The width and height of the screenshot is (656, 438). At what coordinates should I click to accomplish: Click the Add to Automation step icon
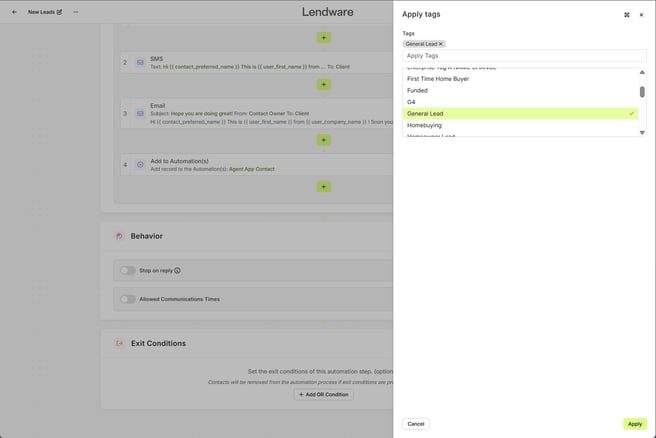click(x=140, y=164)
